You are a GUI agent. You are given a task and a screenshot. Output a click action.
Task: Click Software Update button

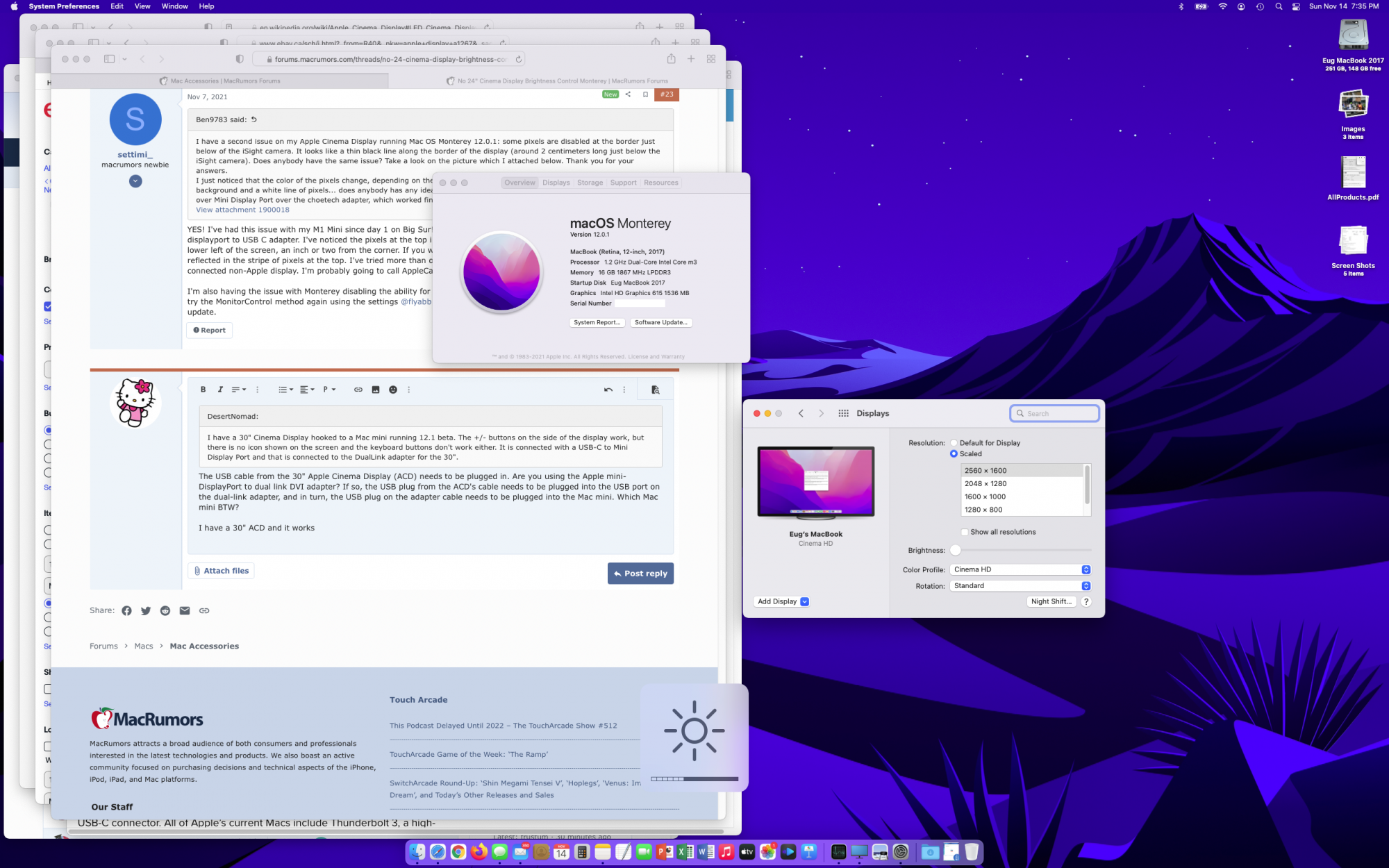click(x=661, y=322)
